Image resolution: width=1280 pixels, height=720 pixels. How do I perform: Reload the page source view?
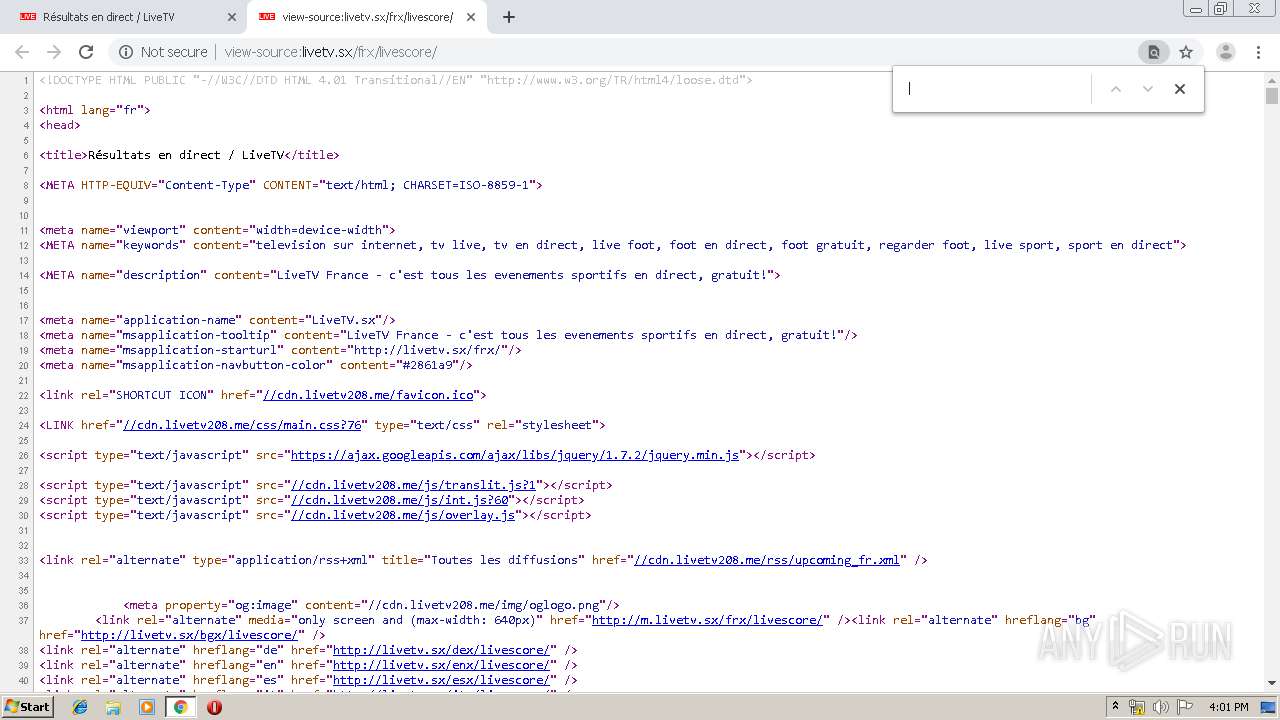coord(86,52)
